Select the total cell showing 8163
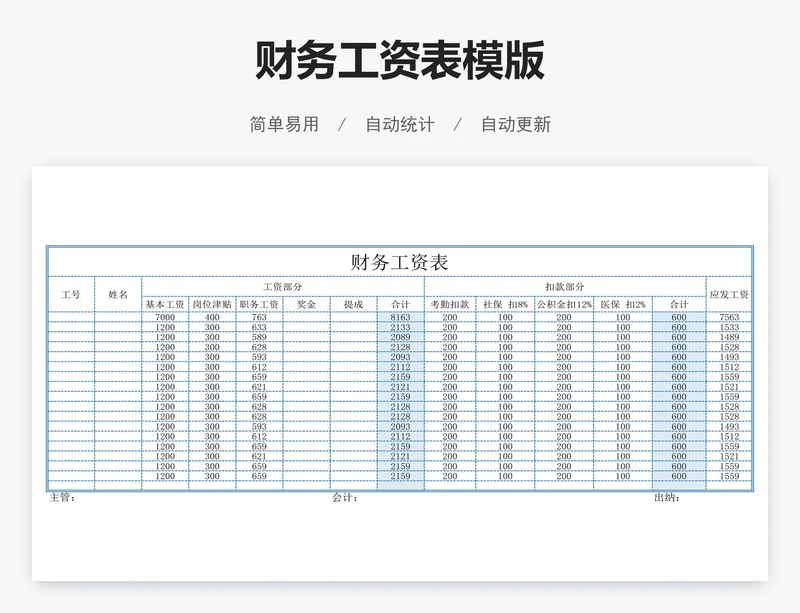This screenshot has height=613, width=800. click(x=401, y=317)
